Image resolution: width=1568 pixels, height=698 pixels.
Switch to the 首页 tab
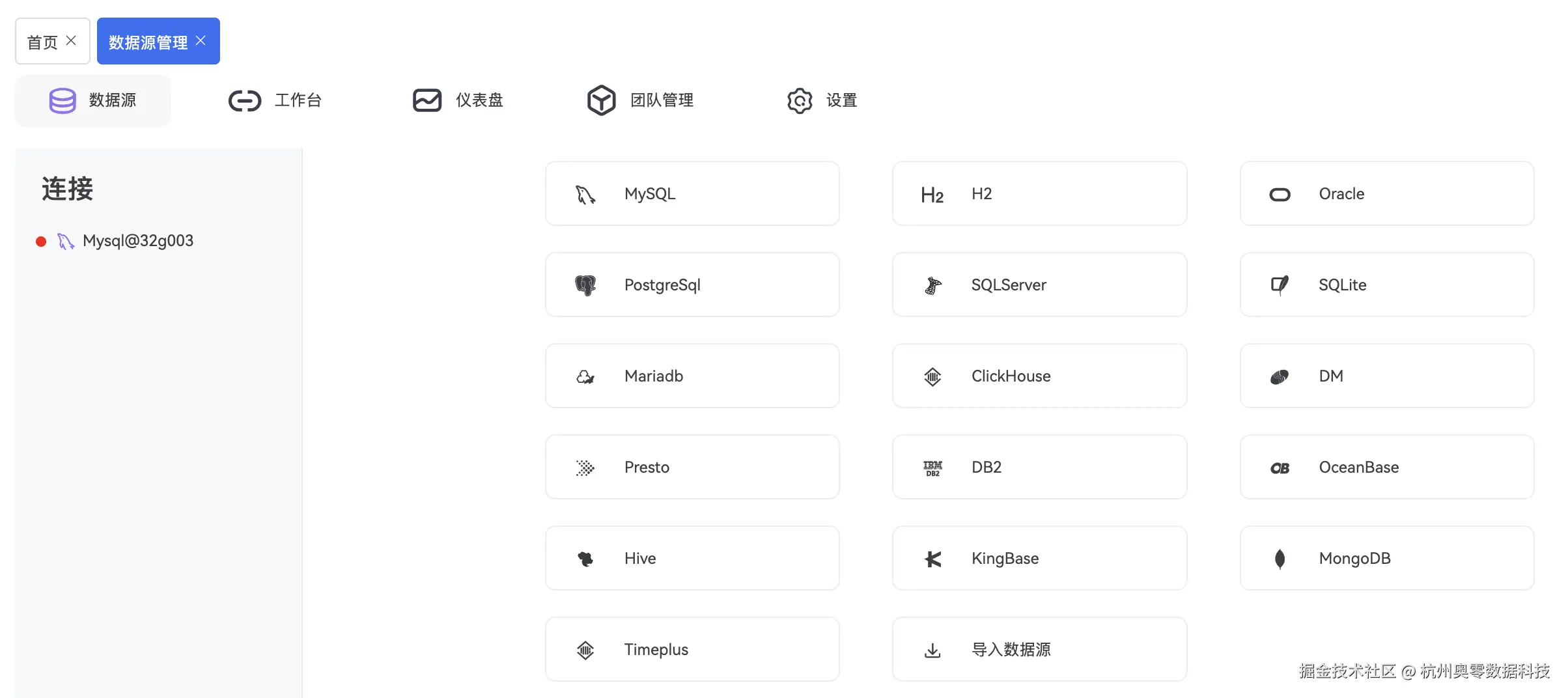click(x=42, y=42)
